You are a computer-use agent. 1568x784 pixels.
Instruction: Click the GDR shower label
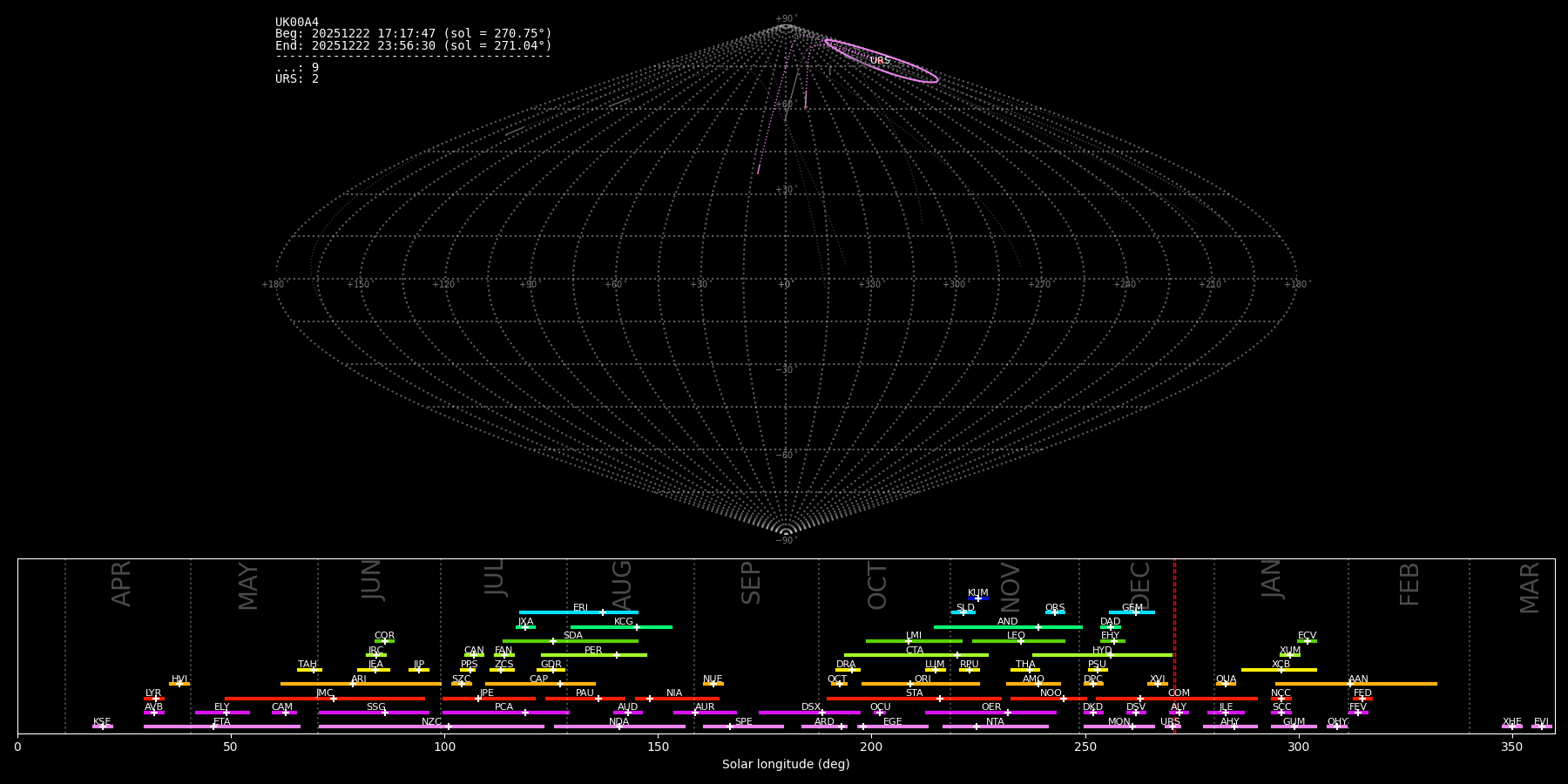pos(551,665)
